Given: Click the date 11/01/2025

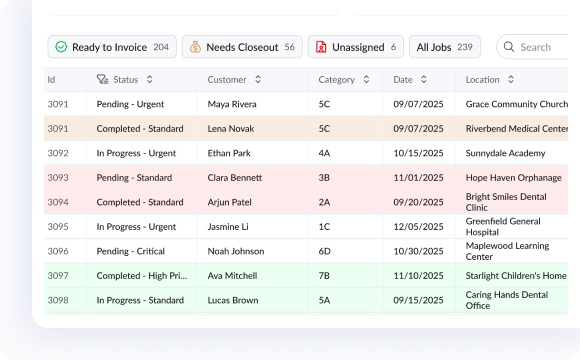Looking at the screenshot, I should [x=418, y=177].
